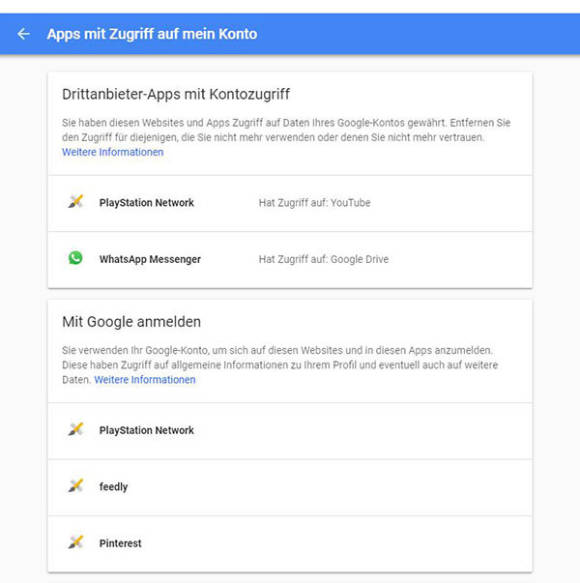The height and width of the screenshot is (583, 580).
Task: Expand the Pinterest sign-in row
Action: pos(290,544)
